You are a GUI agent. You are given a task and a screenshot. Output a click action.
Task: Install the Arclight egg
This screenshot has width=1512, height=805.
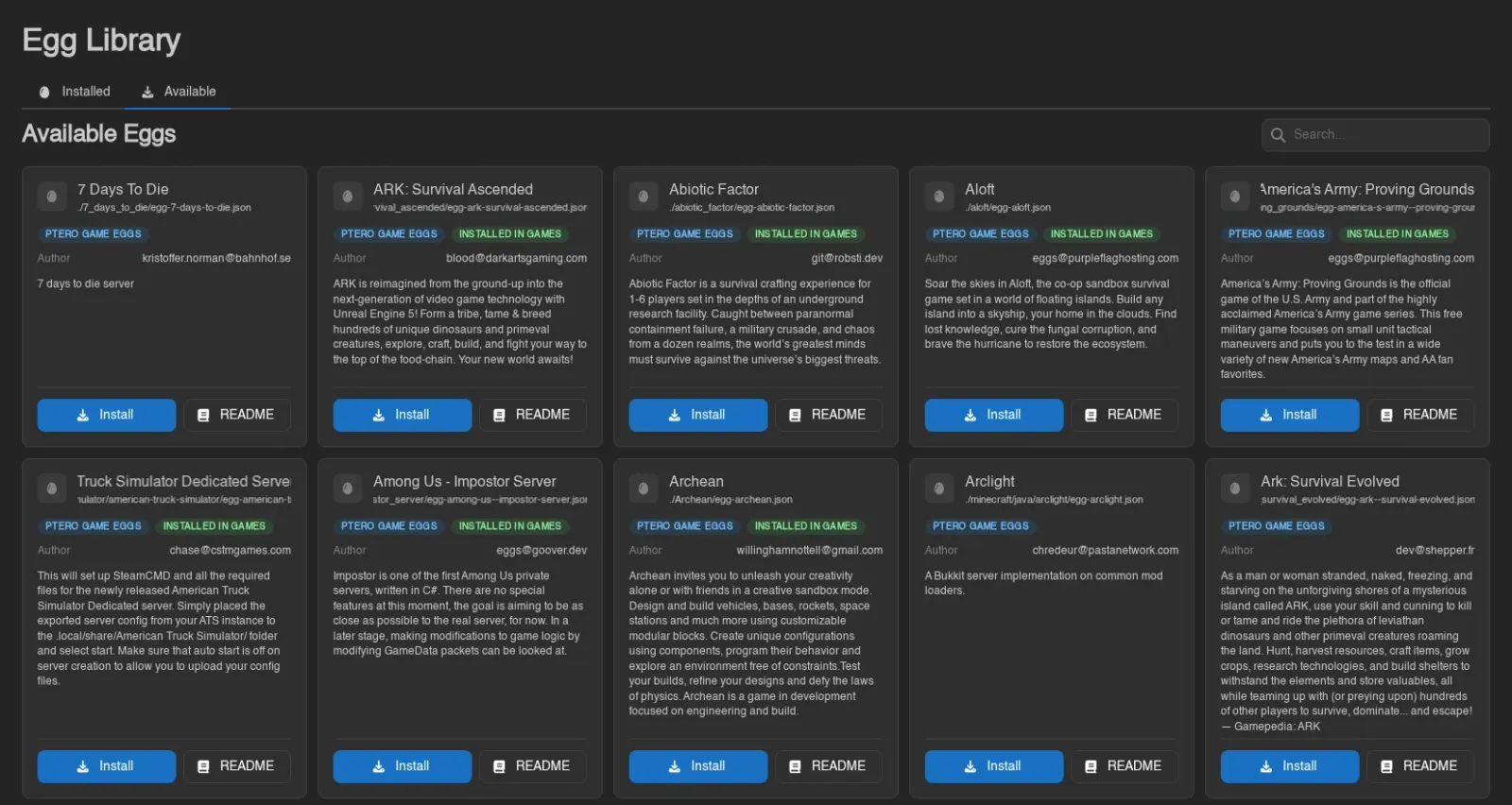[994, 766]
